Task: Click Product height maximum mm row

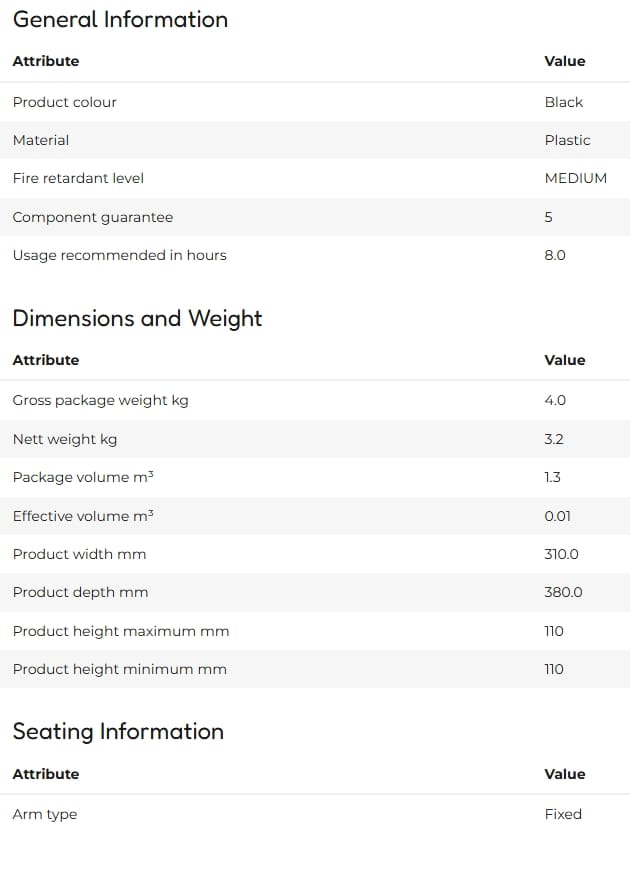Action: (x=315, y=631)
